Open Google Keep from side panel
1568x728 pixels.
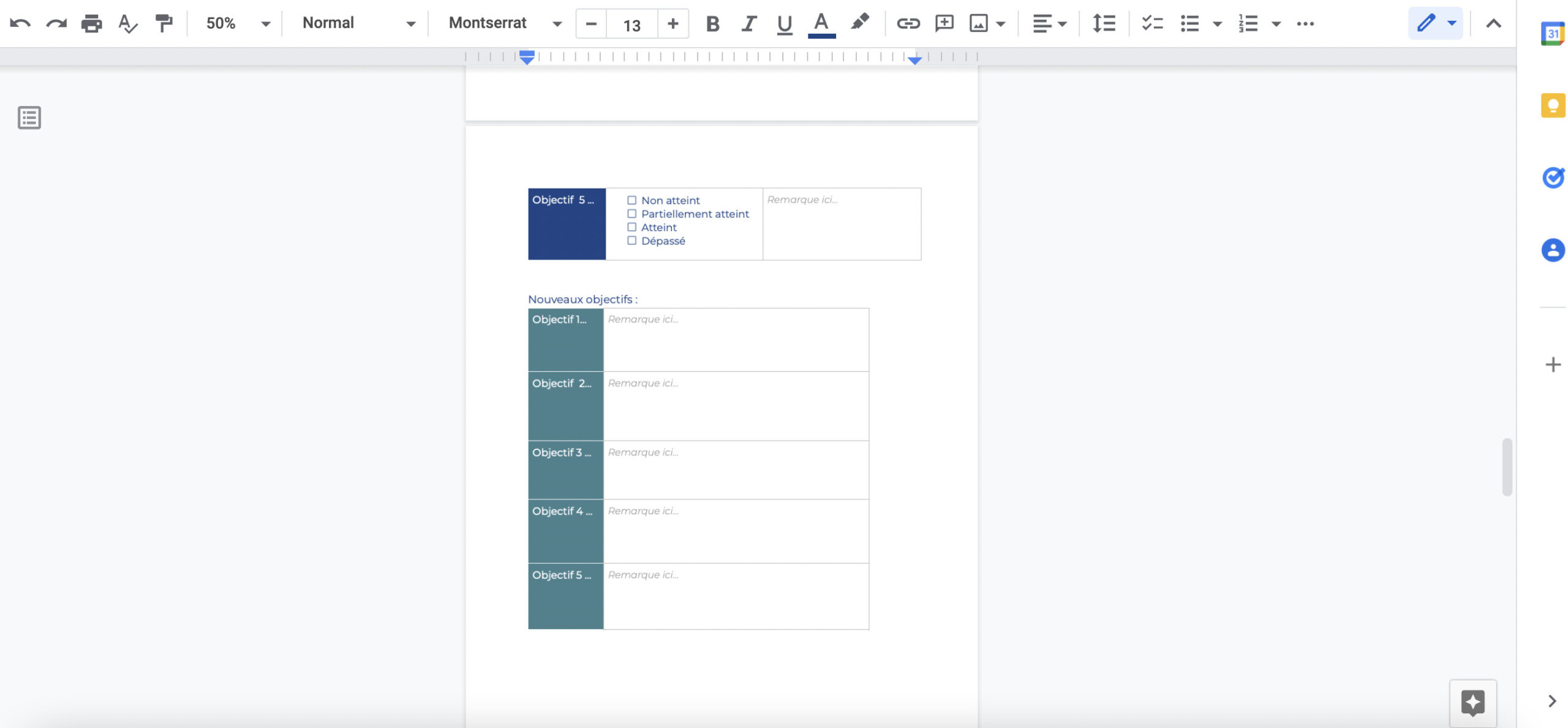tap(1553, 105)
